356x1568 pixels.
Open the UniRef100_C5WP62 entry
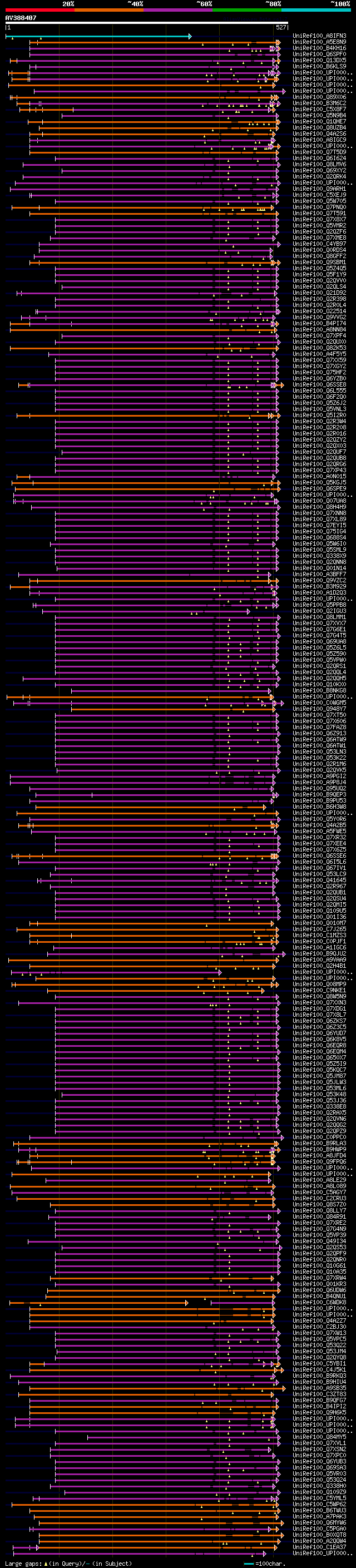point(319,1504)
